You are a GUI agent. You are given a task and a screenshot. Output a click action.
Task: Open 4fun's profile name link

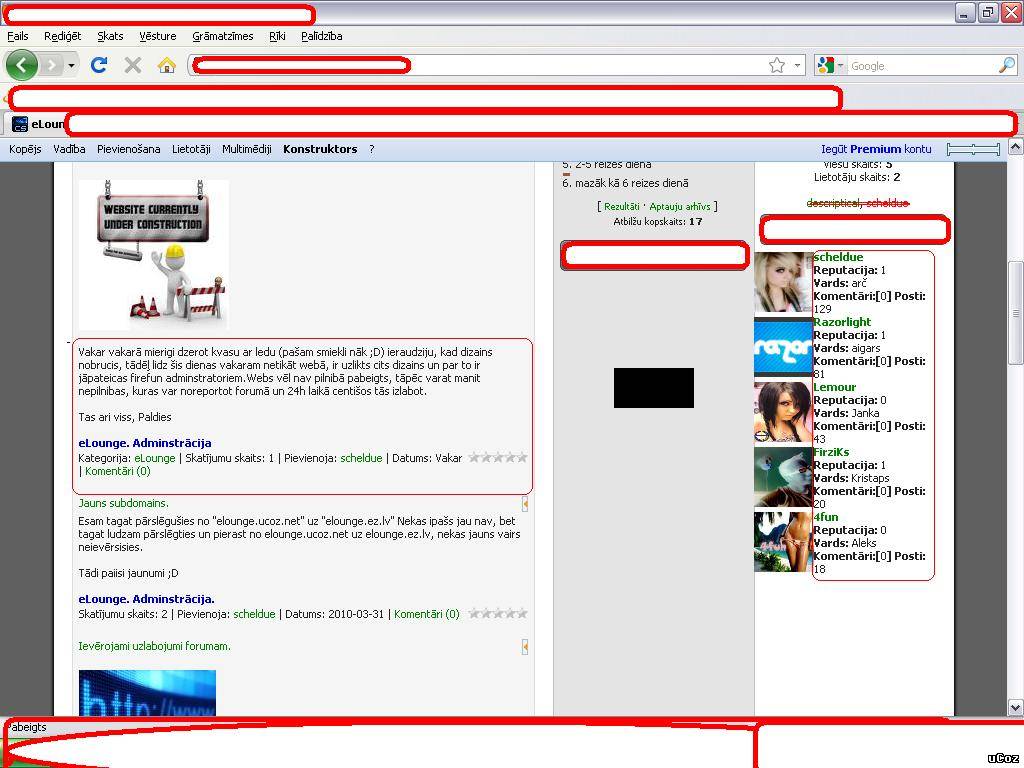(x=825, y=517)
